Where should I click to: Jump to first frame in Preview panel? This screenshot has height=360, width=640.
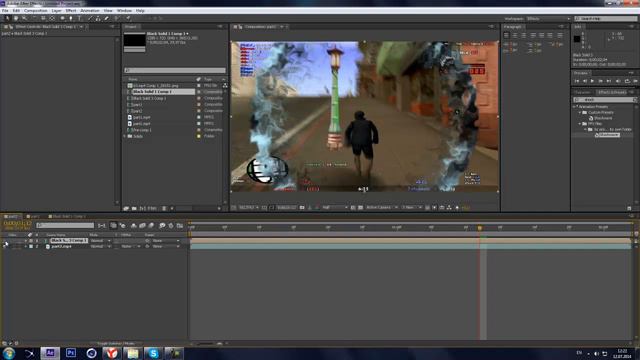[x=577, y=81]
